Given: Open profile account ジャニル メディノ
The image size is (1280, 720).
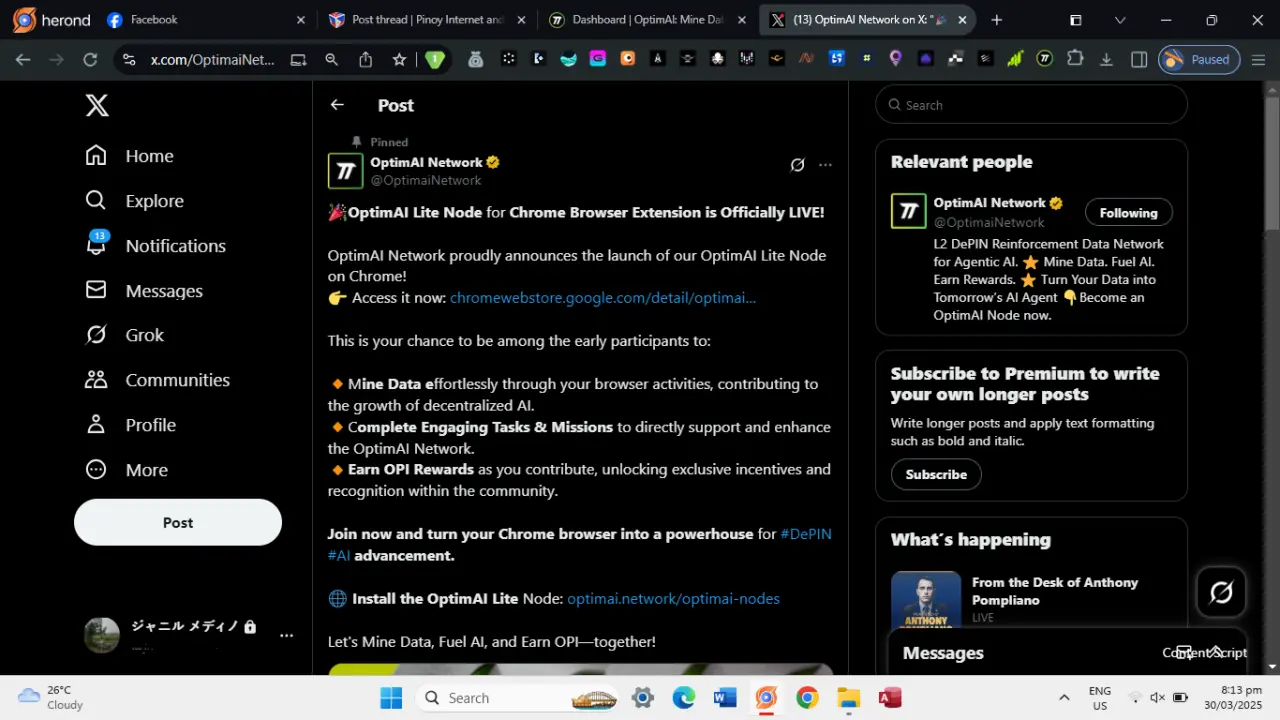Looking at the screenshot, I should [x=170, y=635].
